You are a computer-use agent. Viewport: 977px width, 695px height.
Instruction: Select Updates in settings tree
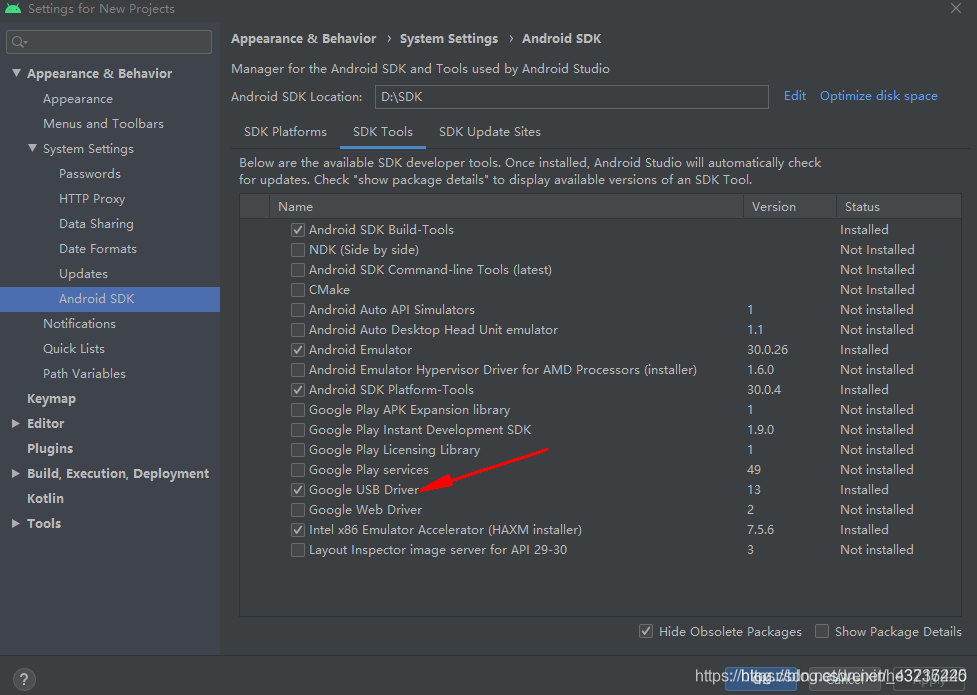pyautogui.click(x=83, y=273)
